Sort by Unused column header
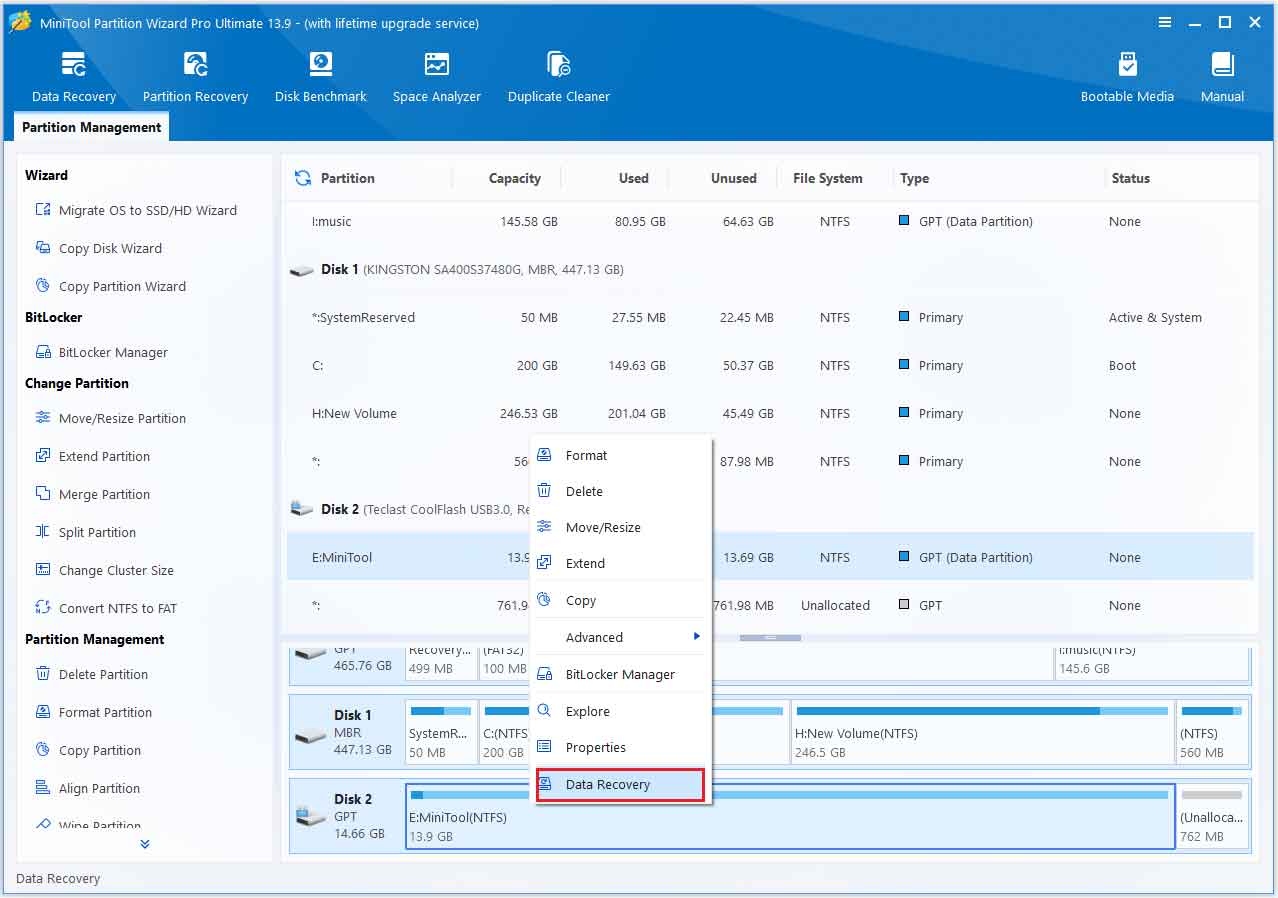The image size is (1278, 898). click(733, 178)
